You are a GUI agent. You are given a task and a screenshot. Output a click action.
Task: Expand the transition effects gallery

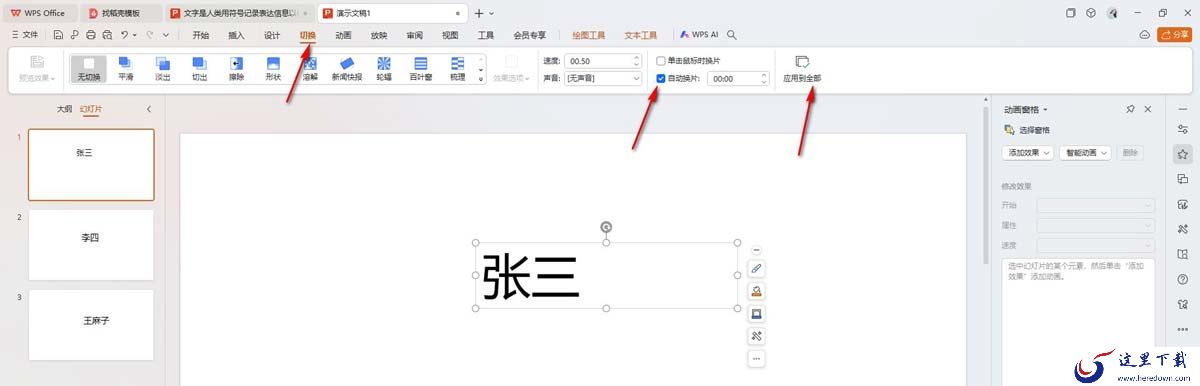point(481,79)
